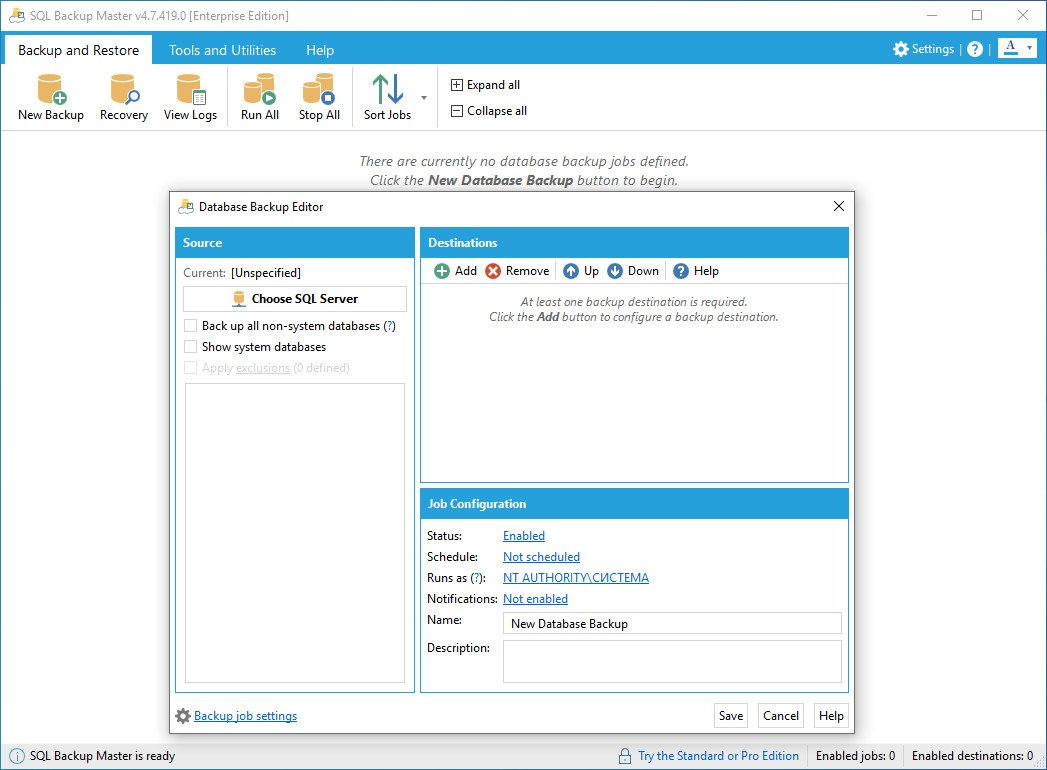
Task: Remove the selected destination
Action: tap(517, 270)
